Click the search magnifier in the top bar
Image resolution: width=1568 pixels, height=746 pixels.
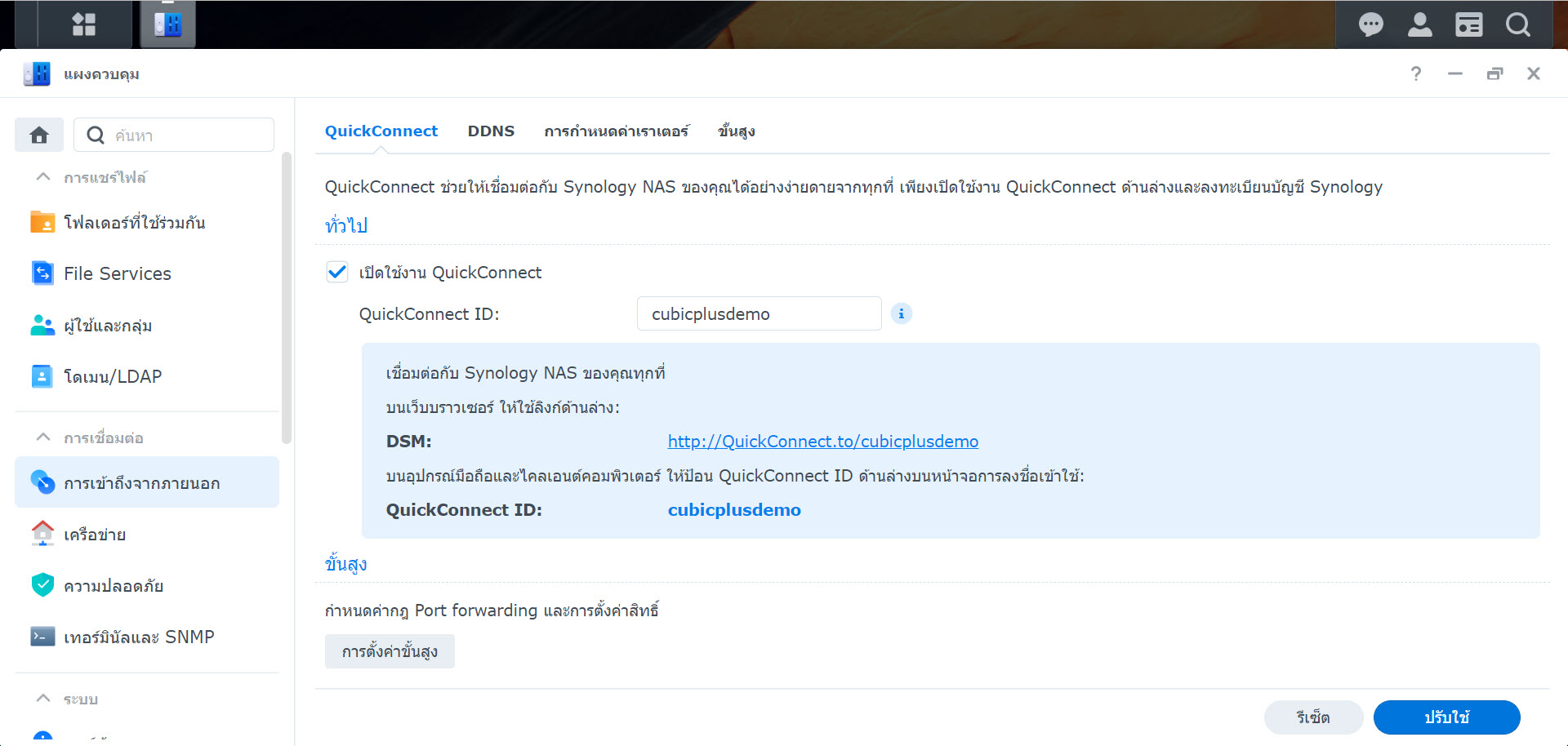1517,24
